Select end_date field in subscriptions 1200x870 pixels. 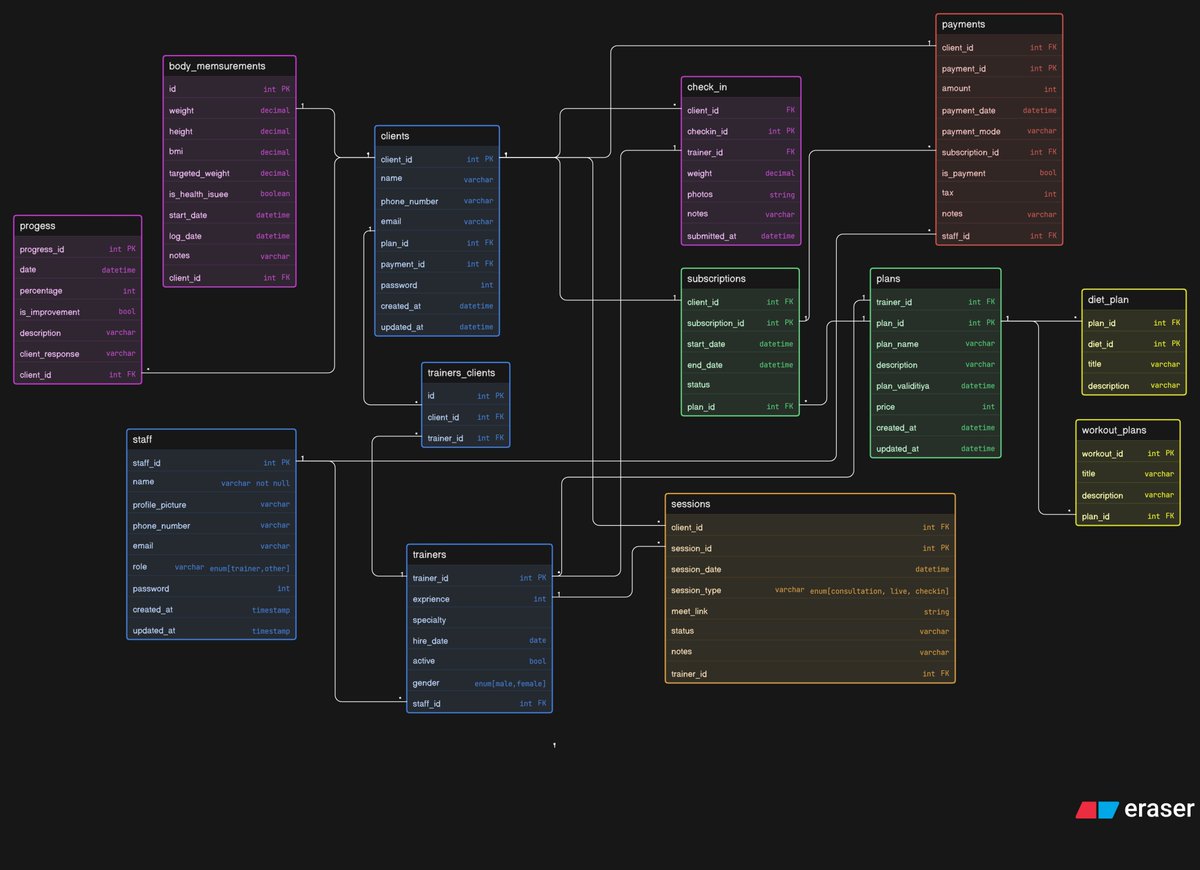click(740, 365)
